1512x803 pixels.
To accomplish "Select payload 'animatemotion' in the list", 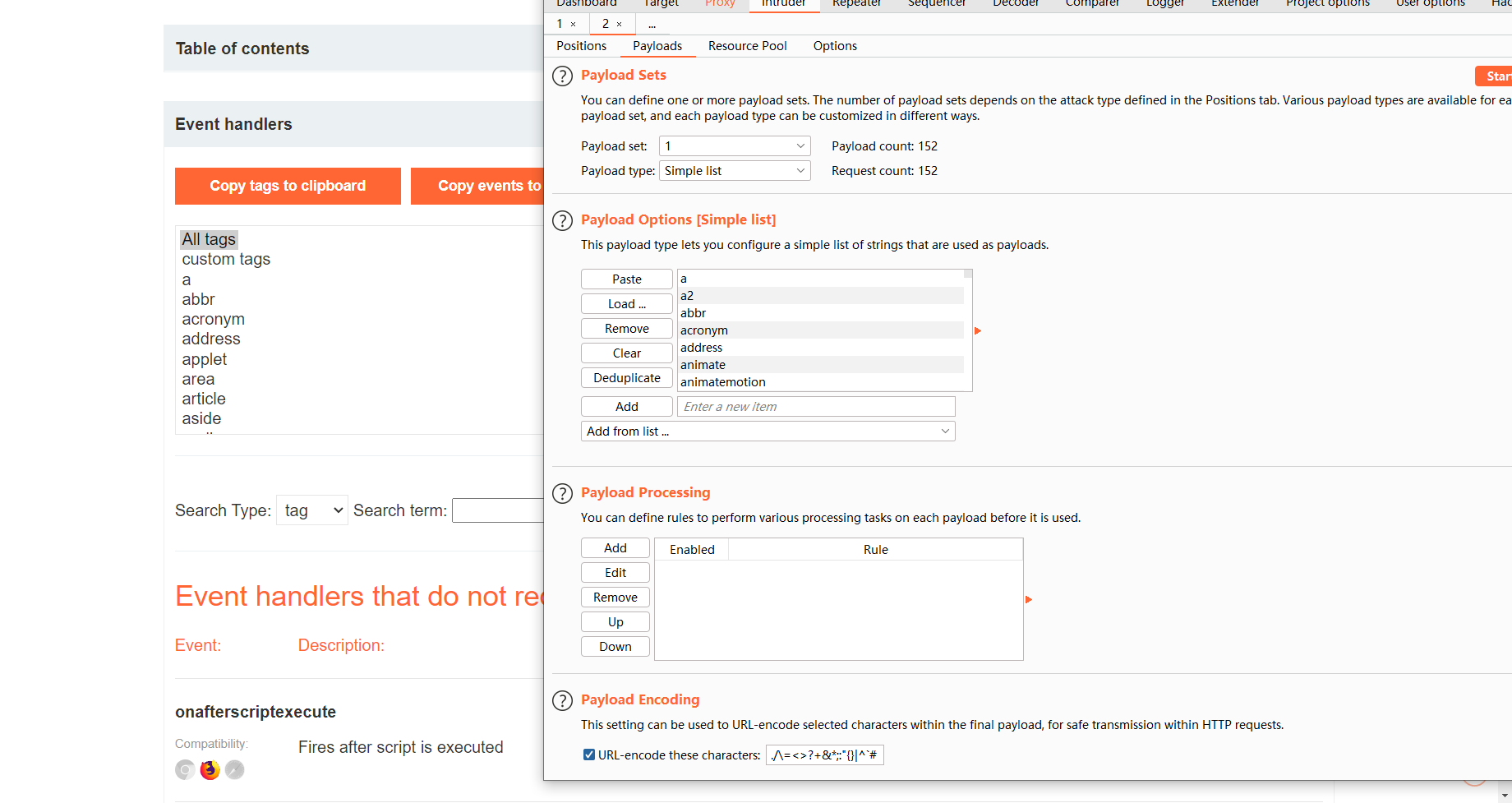I will click(821, 382).
